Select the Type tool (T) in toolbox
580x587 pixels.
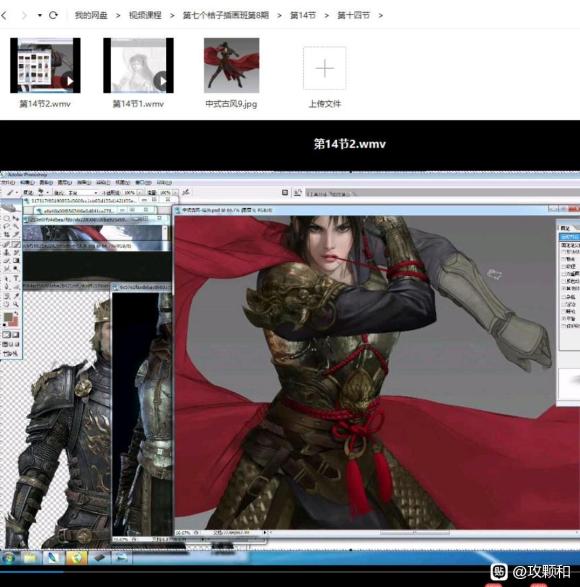16,278
